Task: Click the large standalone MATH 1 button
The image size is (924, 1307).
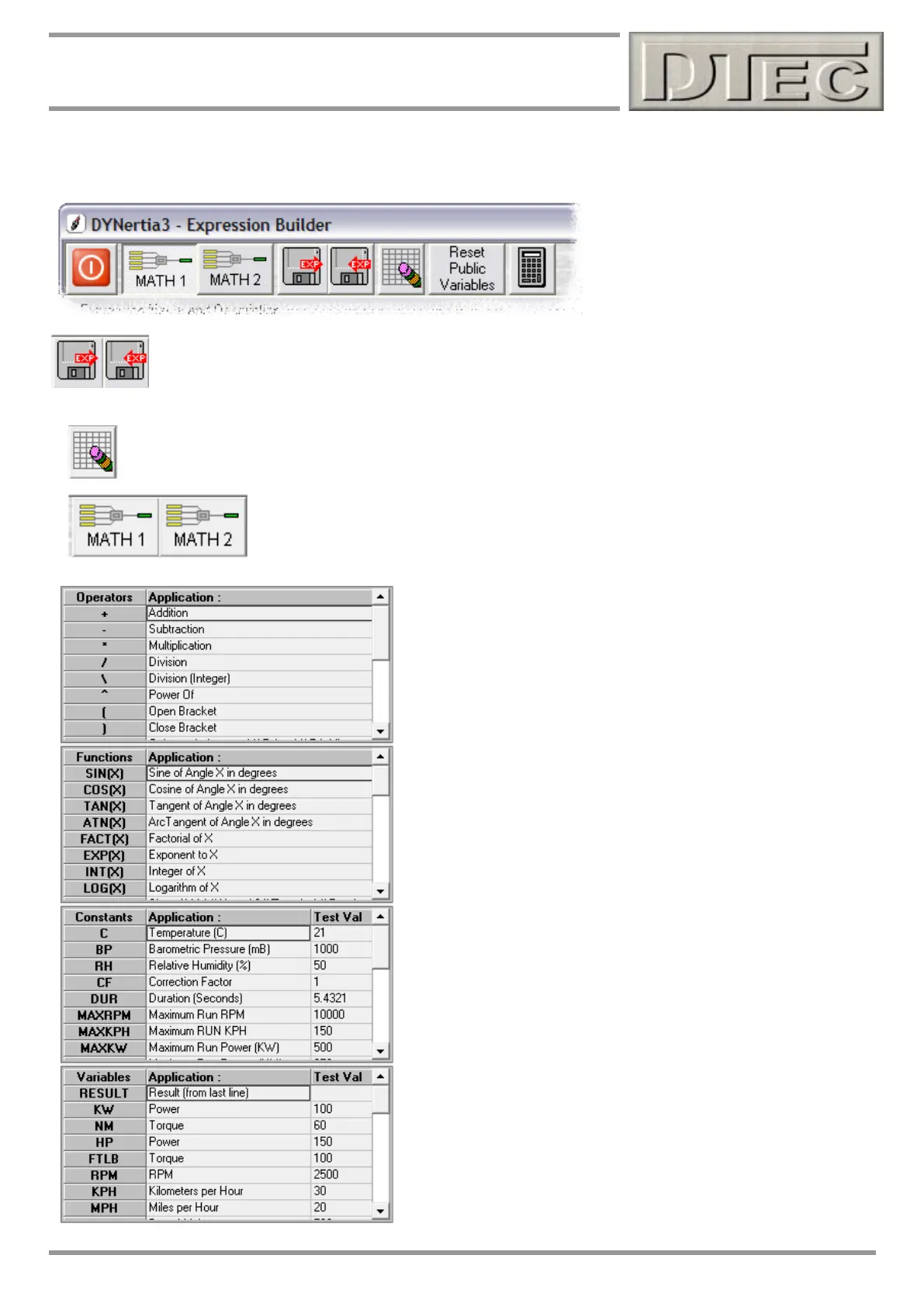Action: pyautogui.click(x=115, y=526)
